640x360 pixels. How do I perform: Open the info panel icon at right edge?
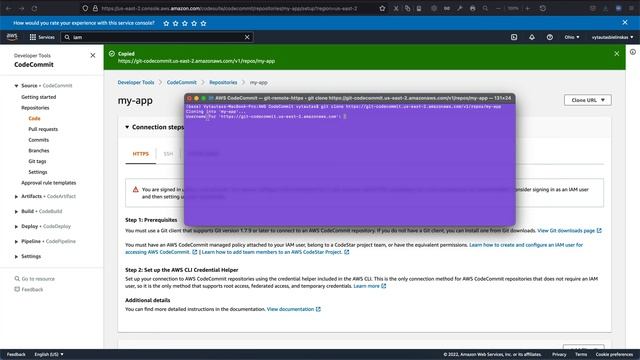(633, 52)
